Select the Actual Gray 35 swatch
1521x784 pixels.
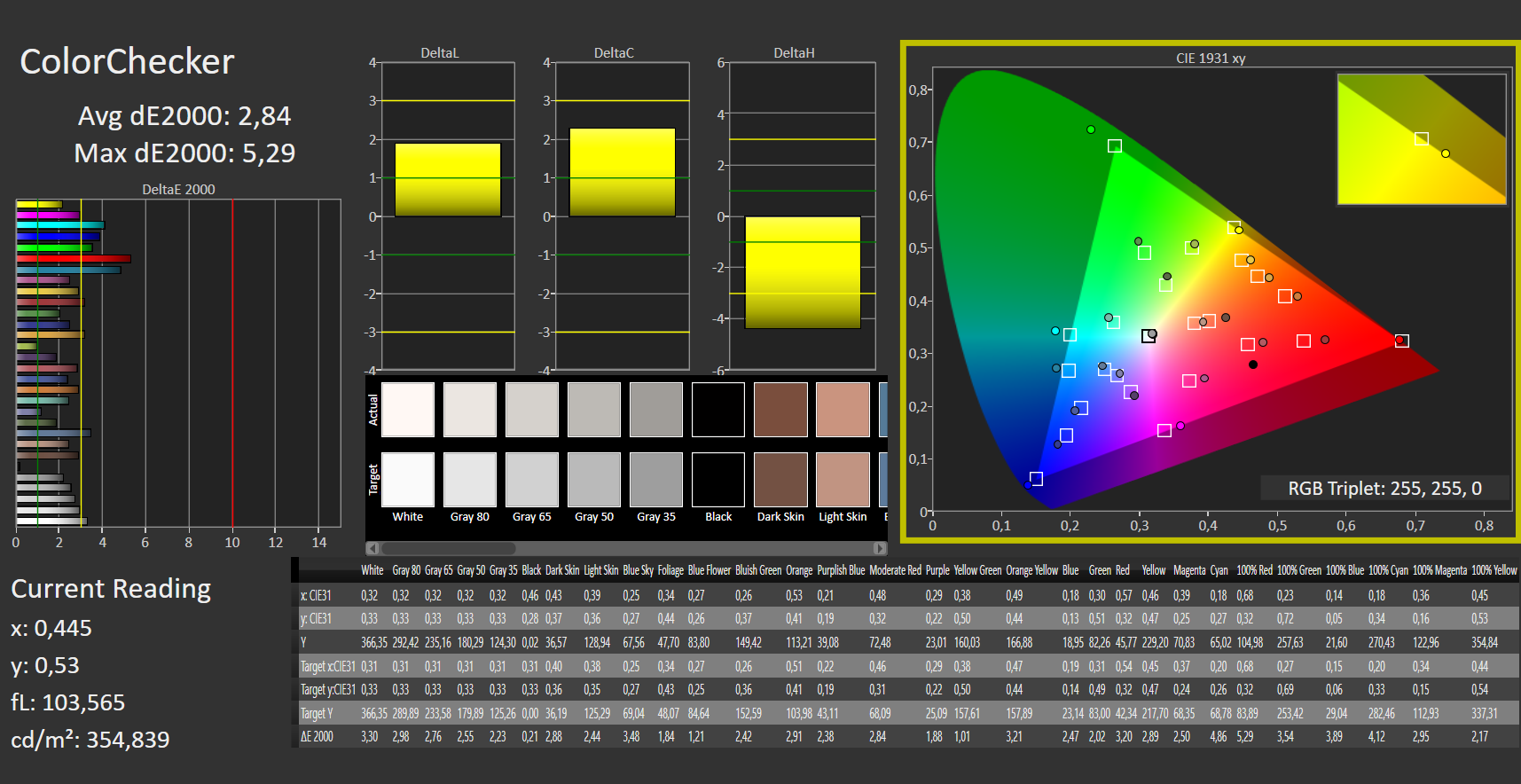pyautogui.click(x=655, y=410)
